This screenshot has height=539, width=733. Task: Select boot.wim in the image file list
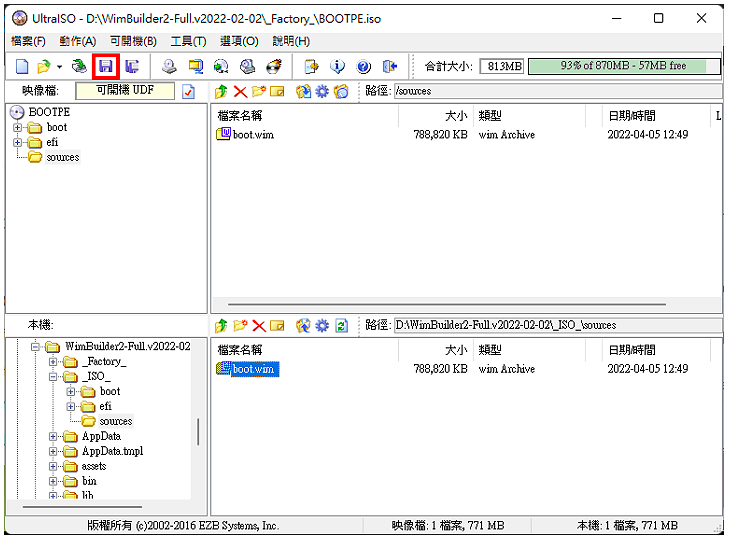coord(253,135)
